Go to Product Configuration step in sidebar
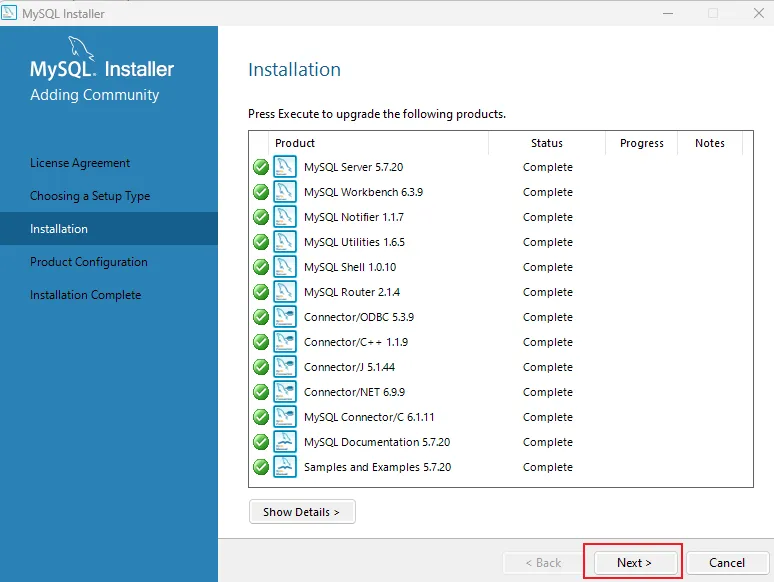Image resolution: width=774 pixels, height=582 pixels. coord(89,262)
